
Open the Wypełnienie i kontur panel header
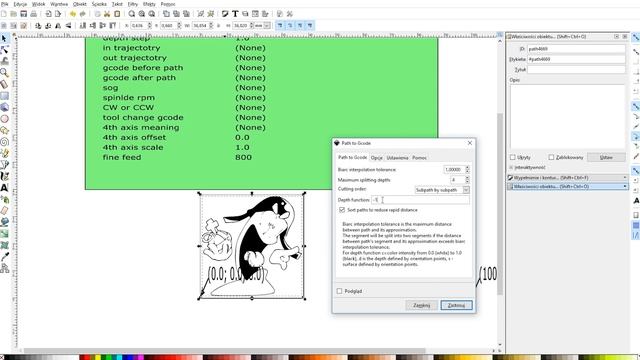coord(567,178)
